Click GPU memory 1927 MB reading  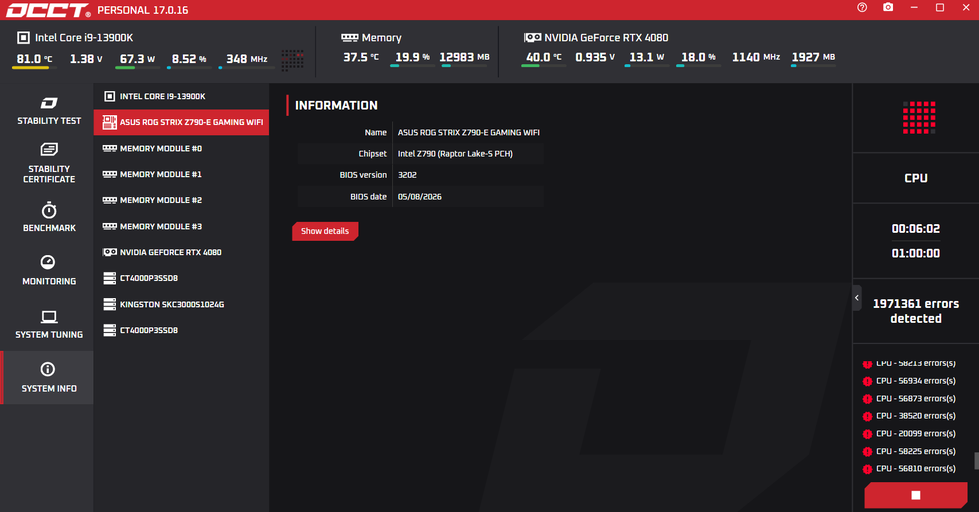(814, 57)
